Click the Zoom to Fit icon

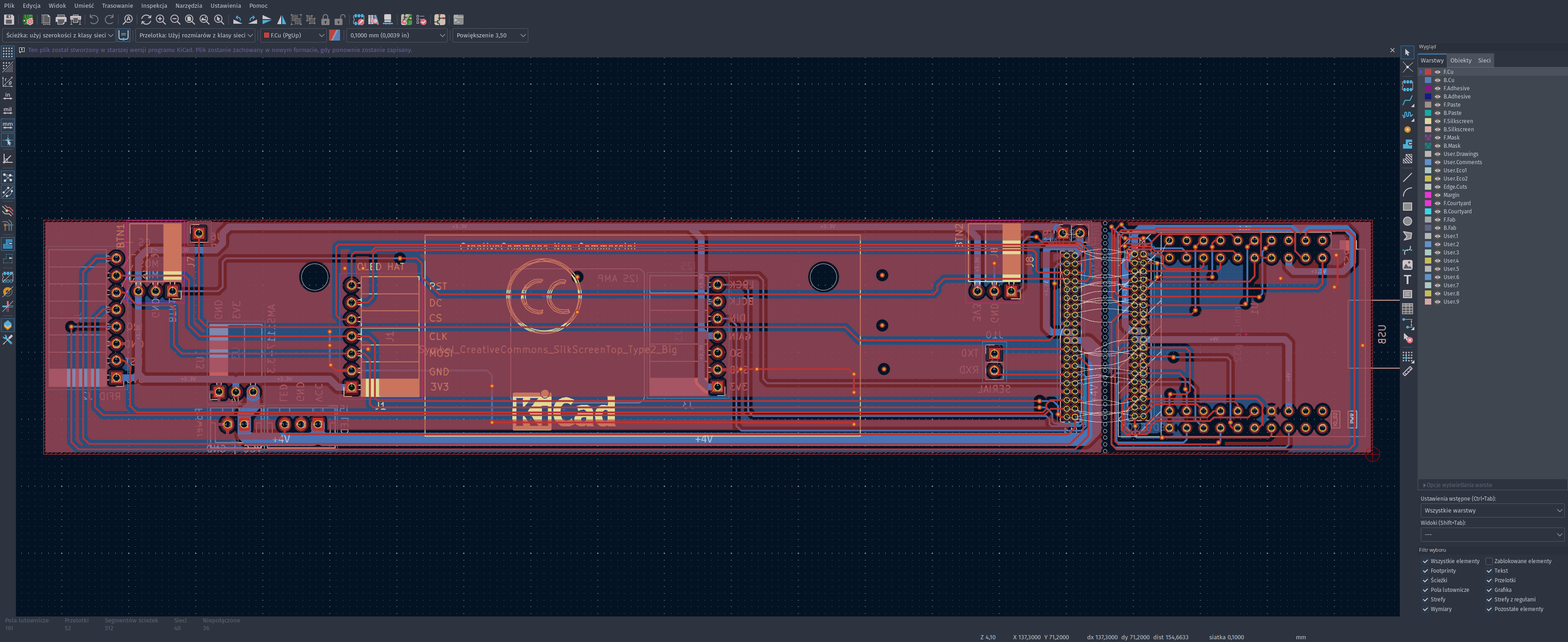pos(190,20)
